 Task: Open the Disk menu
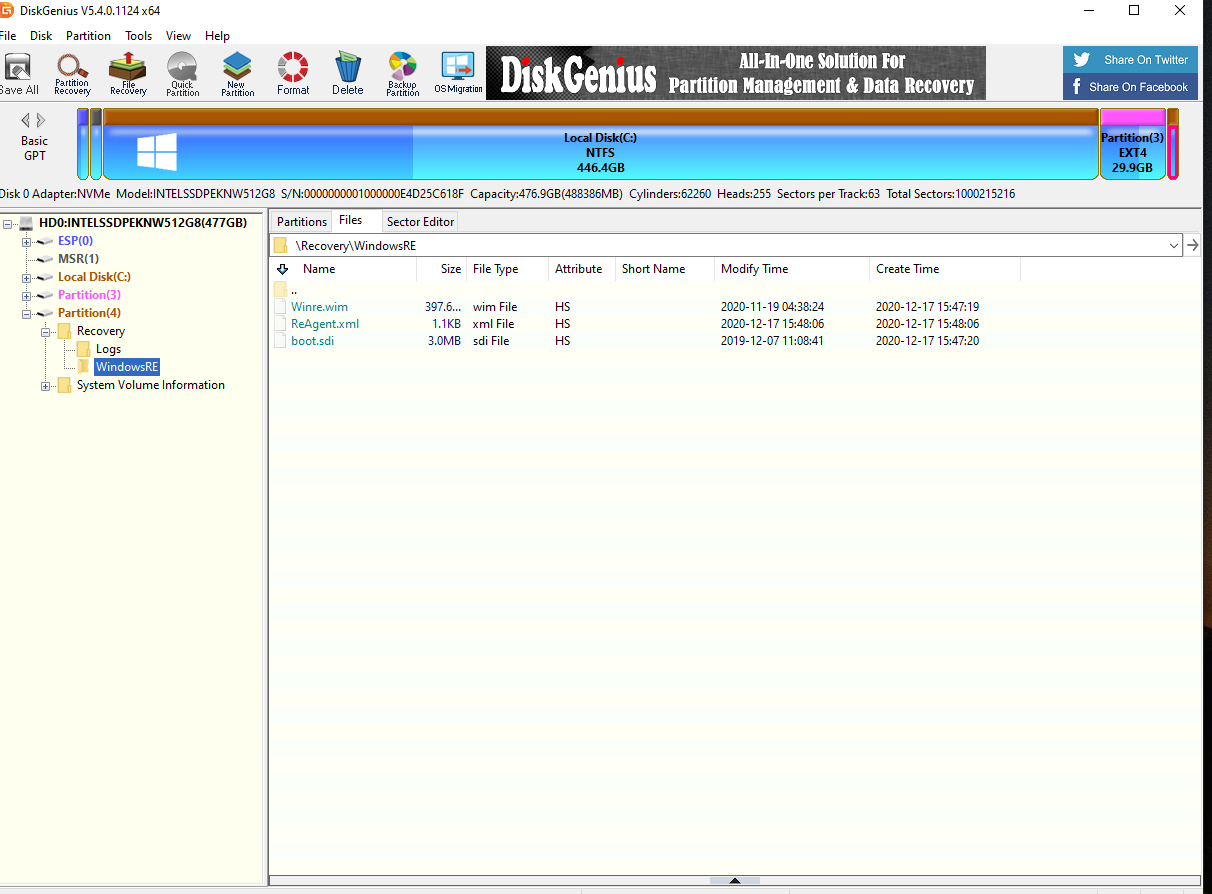[x=41, y=36]
